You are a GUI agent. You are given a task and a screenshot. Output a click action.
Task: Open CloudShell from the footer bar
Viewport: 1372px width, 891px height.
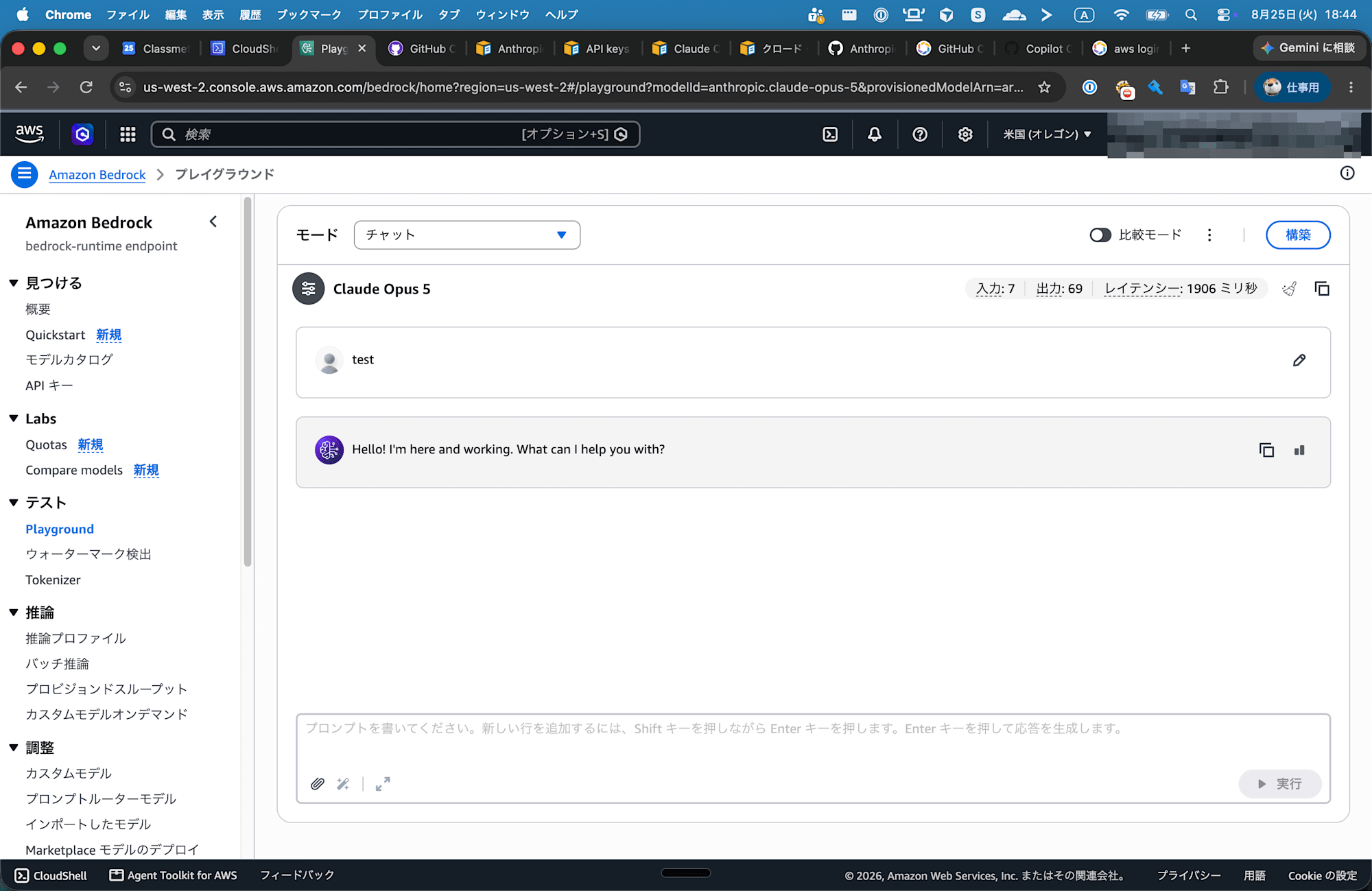point(51,875)
